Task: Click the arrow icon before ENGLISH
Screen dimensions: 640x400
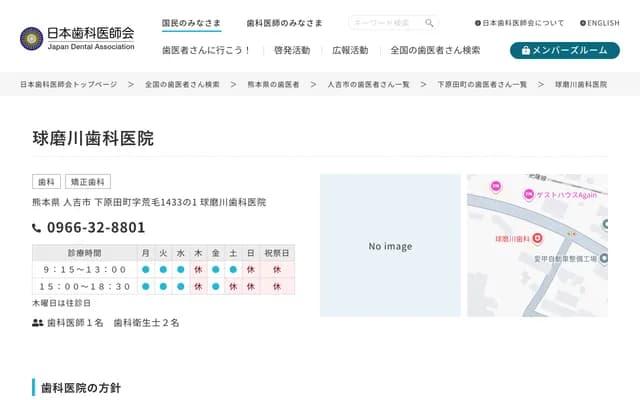Action: pyautogui.click(x=580, y=23)
